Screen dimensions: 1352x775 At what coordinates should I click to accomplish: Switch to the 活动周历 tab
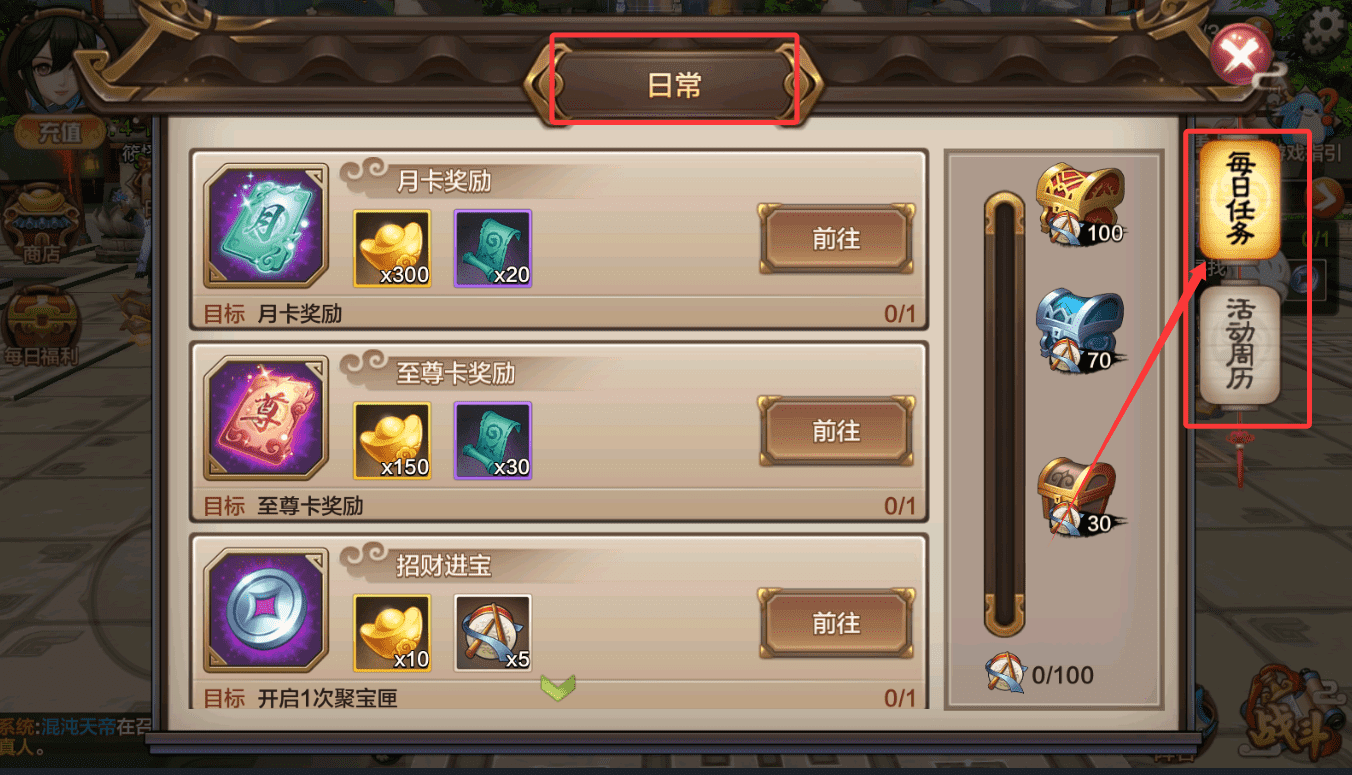(x=1240, y=344)
